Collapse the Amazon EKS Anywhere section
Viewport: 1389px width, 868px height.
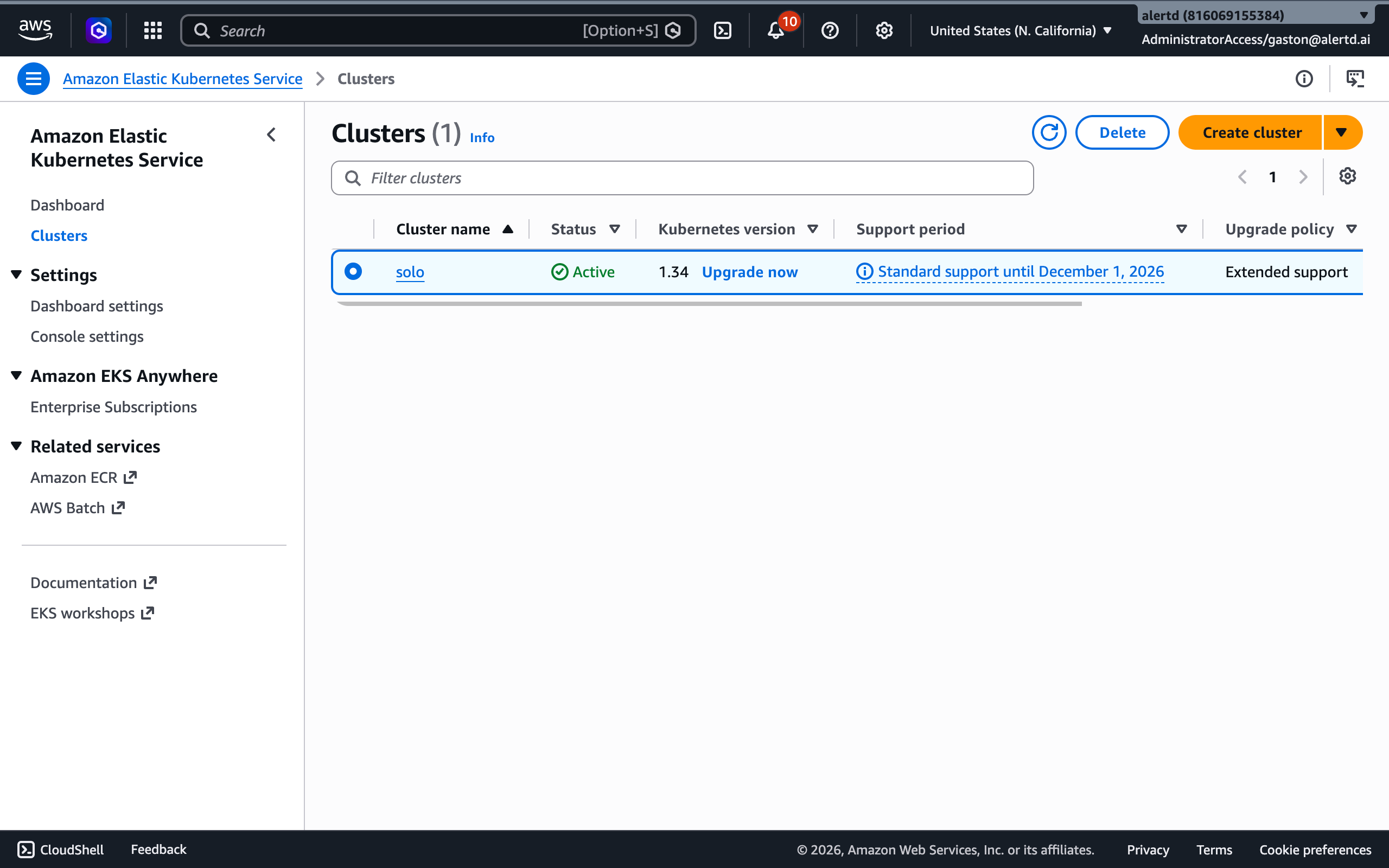(x=17, y=375)
